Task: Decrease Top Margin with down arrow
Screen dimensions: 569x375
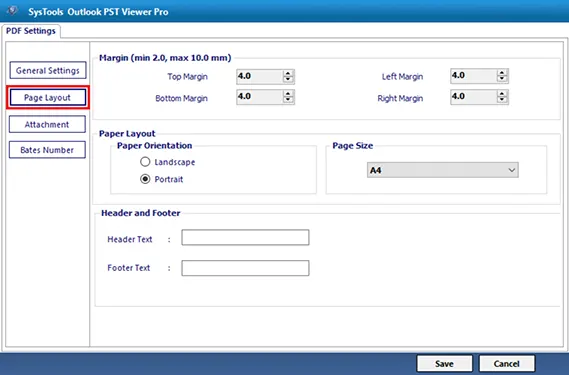Action: (288, 80)
